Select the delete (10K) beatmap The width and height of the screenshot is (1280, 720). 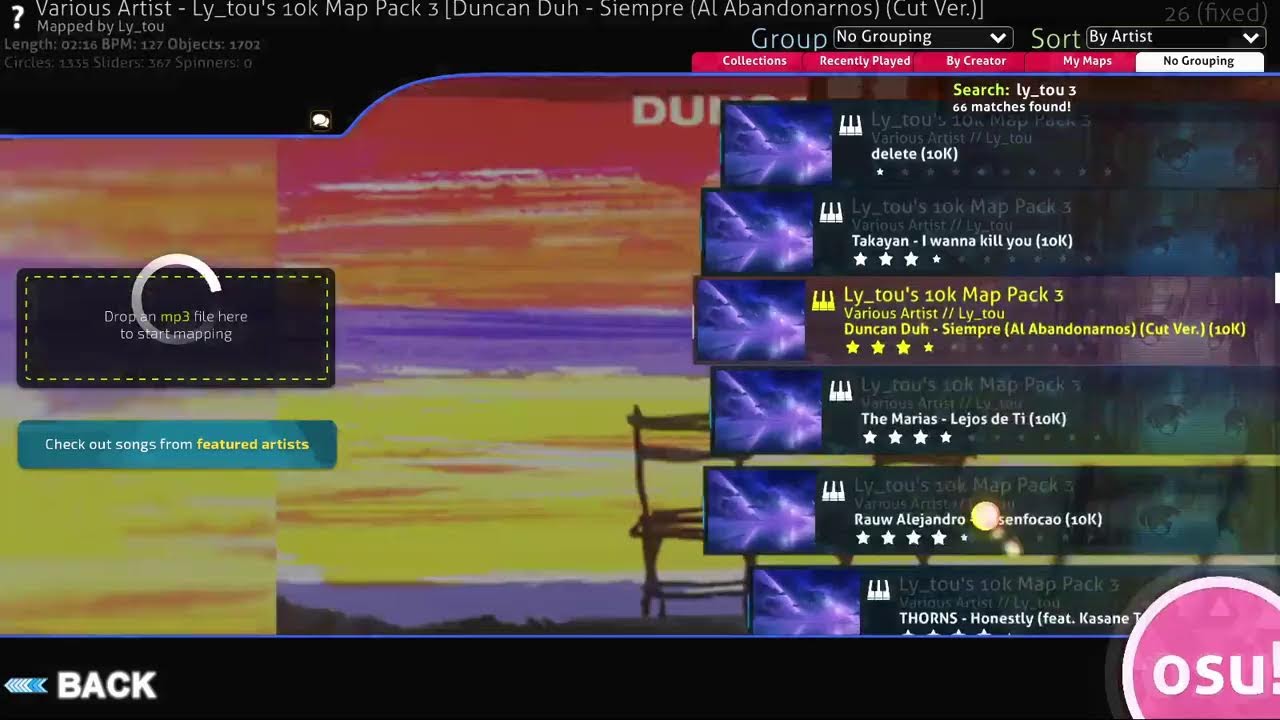tap(1000, 143)
